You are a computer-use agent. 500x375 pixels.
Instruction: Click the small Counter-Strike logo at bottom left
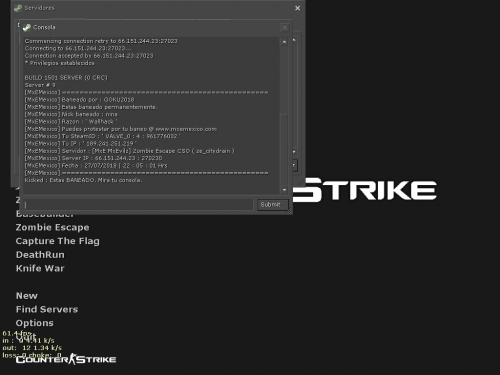click(66, 359)
